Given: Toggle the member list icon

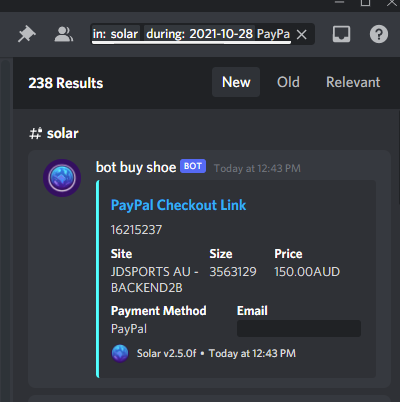Looking at the screenshot, I should click(x=63, y=34).
